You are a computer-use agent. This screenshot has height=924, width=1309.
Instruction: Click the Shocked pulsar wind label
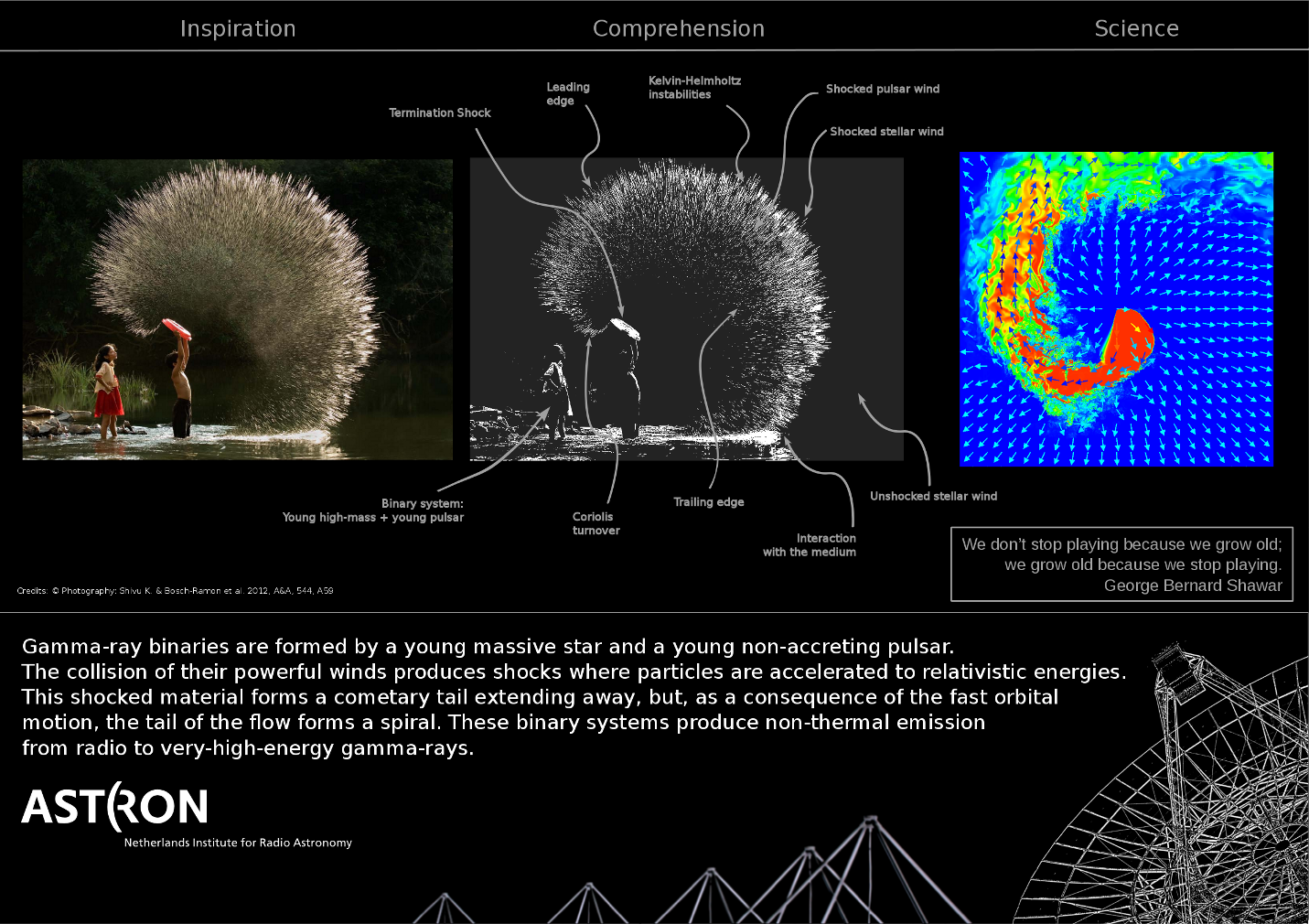[x=882, y=89]
